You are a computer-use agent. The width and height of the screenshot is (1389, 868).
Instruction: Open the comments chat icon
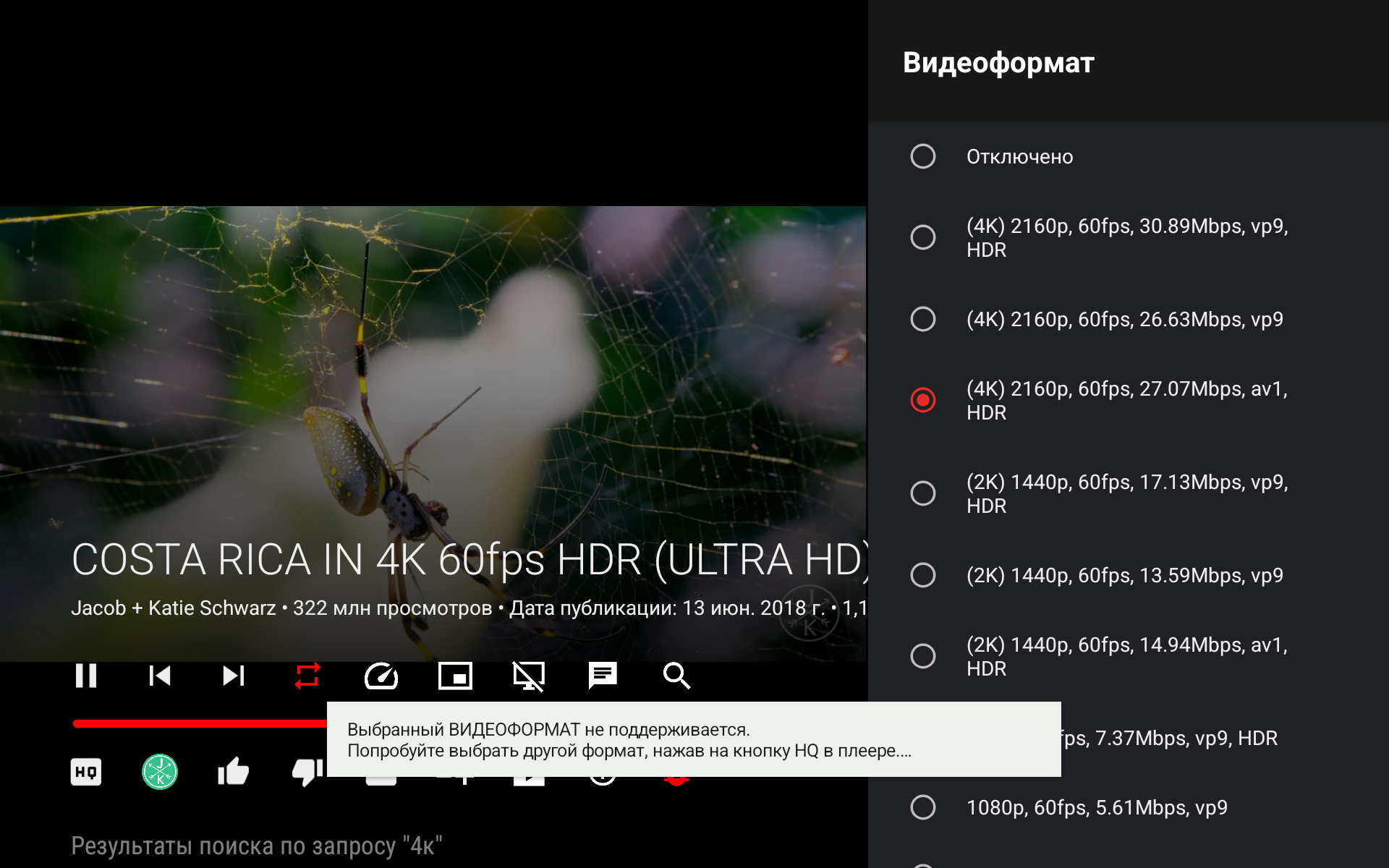[603, 676]
